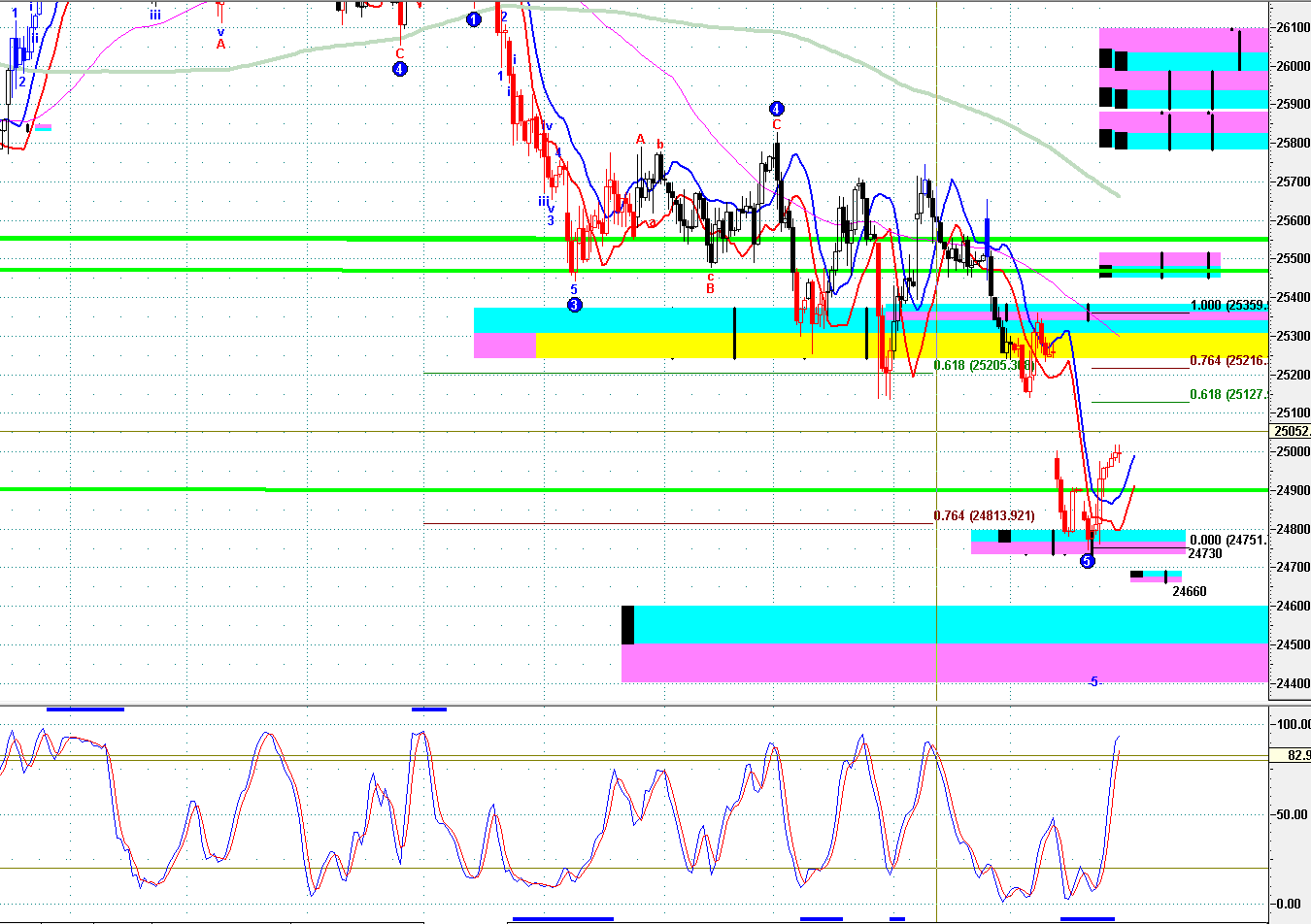Select the blue circled wave 3 marker
Viewport: 1311px width, 924px height.
point(574,305)
